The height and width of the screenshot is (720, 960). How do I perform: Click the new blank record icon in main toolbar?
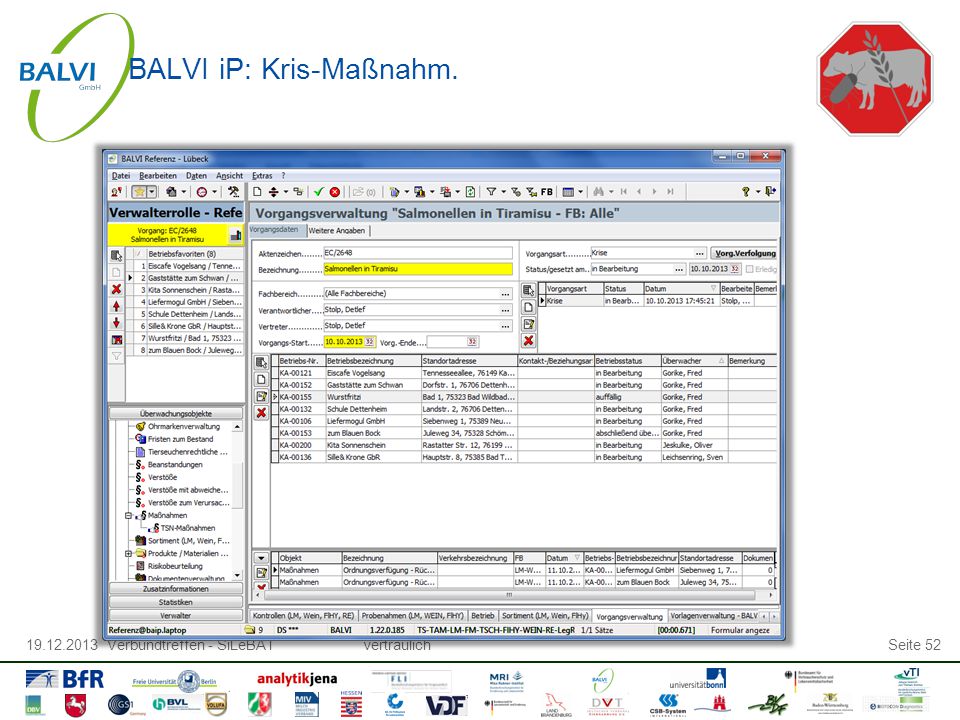coord(257,192)
